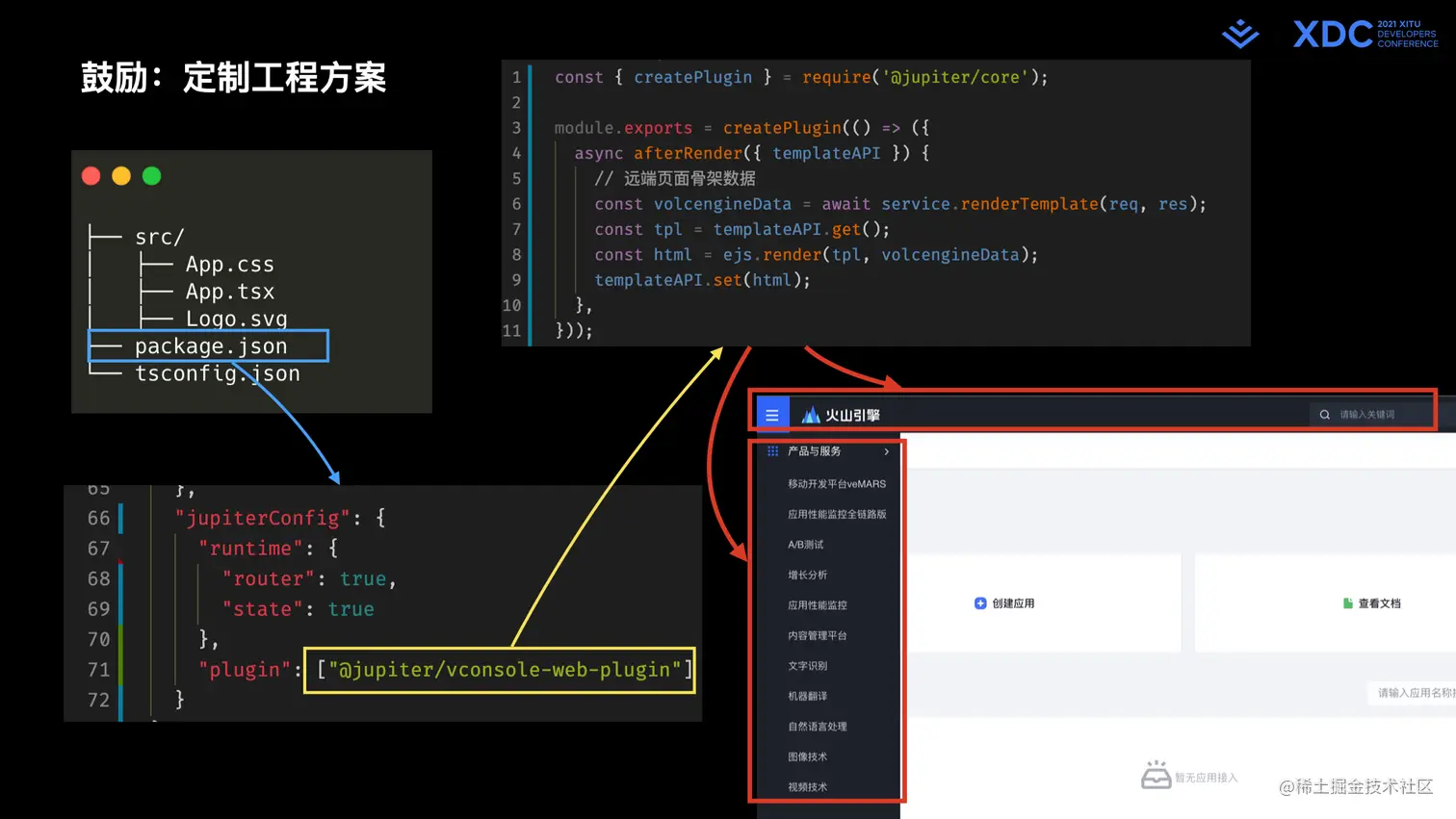Click require('@jupiter/core') on code line 1
This screenshot has width=1456, height=819.
pos(920,77)
